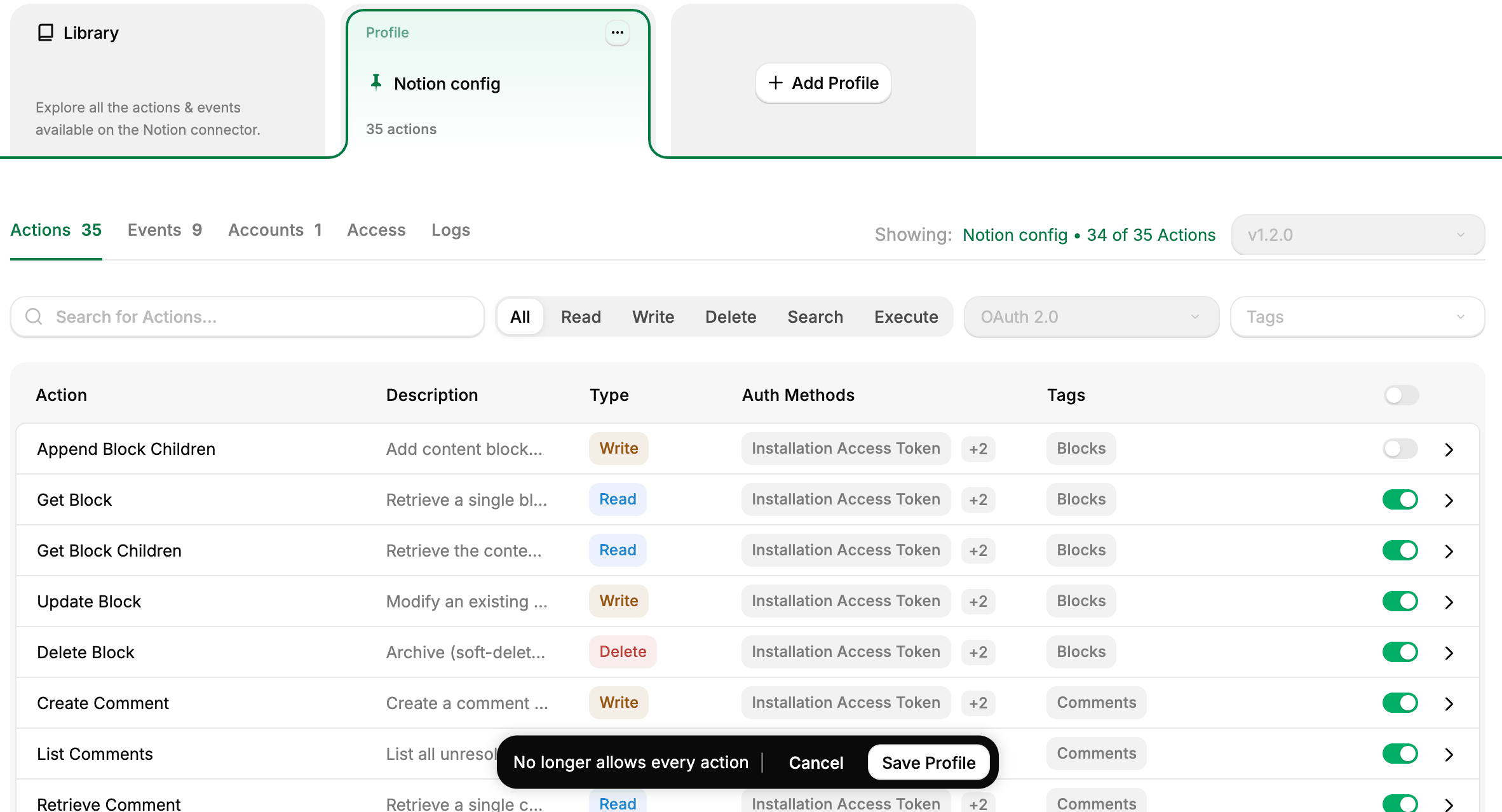The width and height of the screenshot is (1502, 812).
Task: Filter actions by Read type
Action: (x=581, y=317)
